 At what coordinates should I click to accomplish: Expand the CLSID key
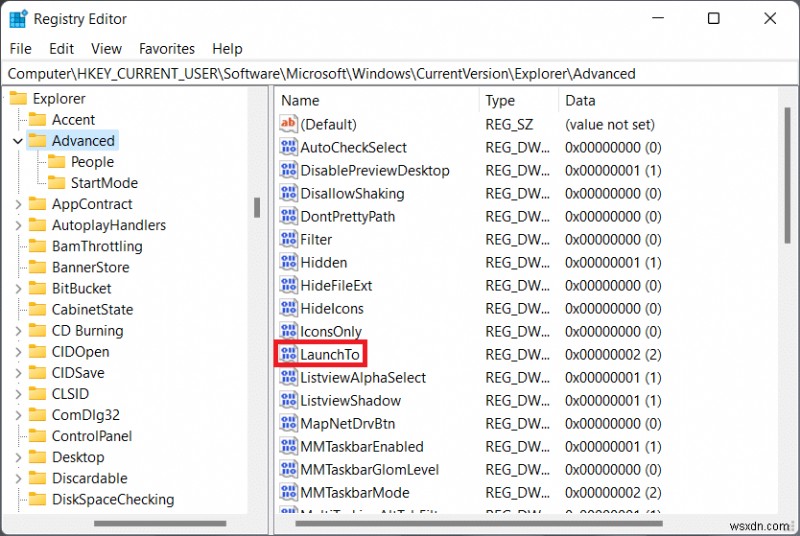[18, 394]
